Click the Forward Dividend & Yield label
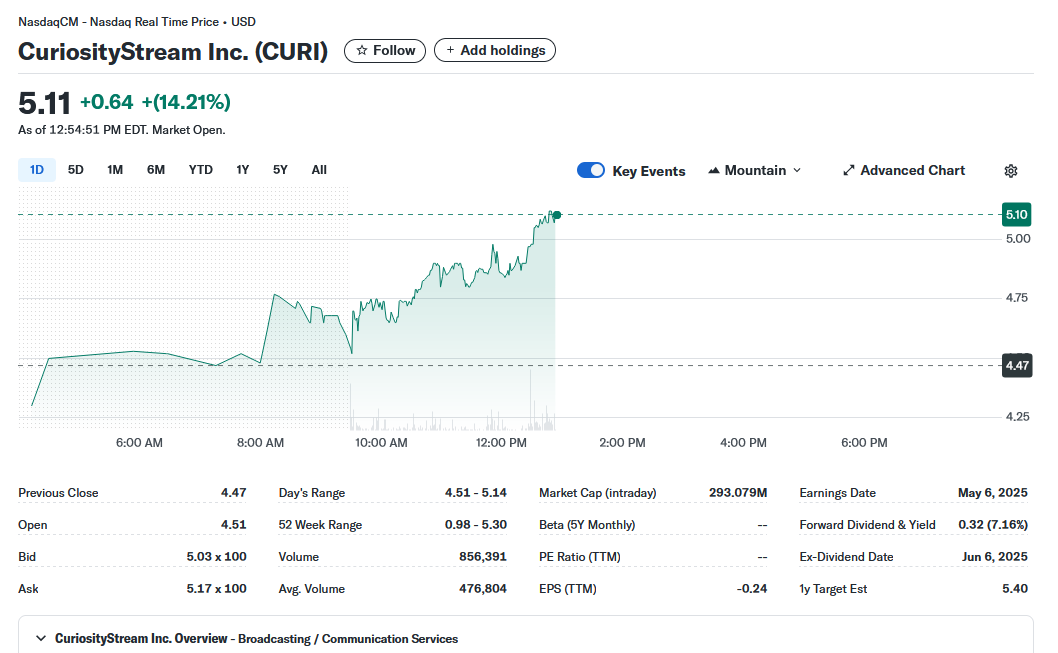The height and width of the screenshot is (653, 1058). (868, 525)
